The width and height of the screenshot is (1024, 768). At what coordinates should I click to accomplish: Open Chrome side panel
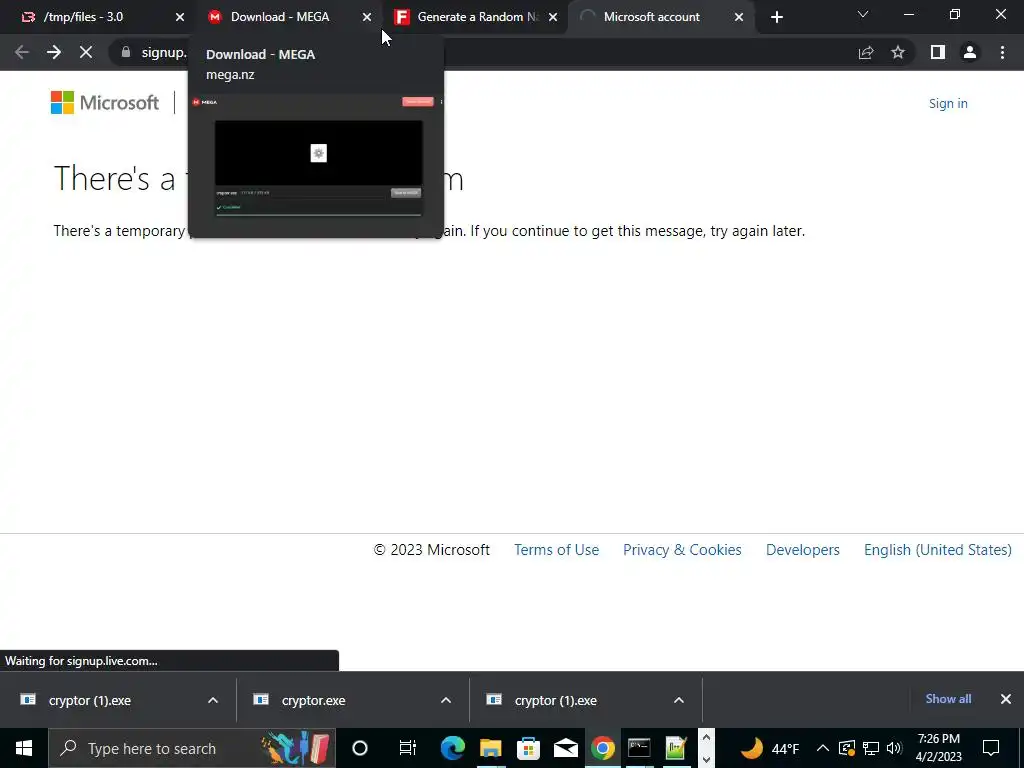(938, 52)
